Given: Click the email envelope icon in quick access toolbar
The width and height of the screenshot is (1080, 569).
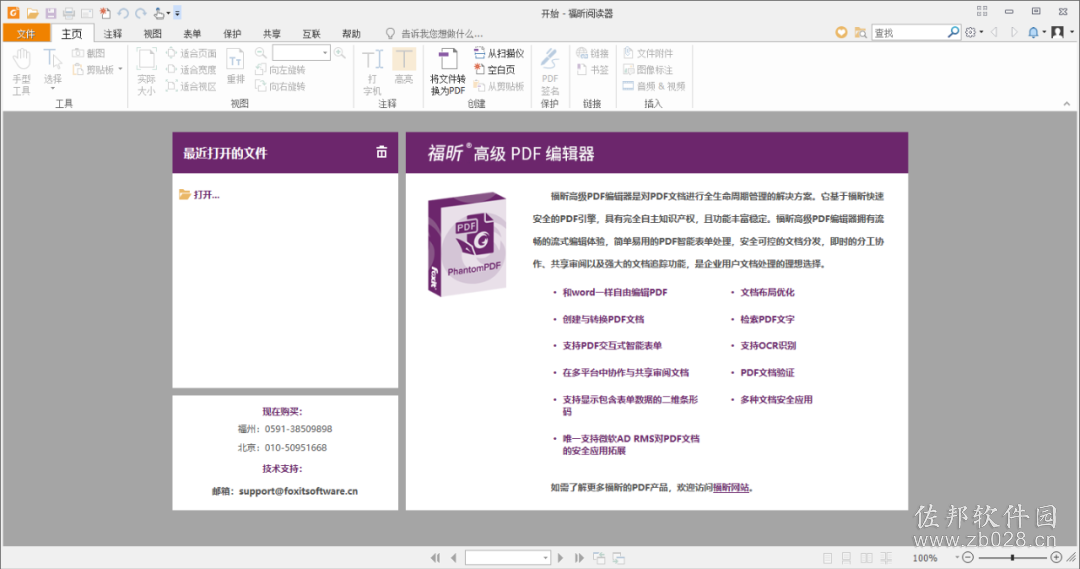Looking at the screenshot, I should click(87, 13).
